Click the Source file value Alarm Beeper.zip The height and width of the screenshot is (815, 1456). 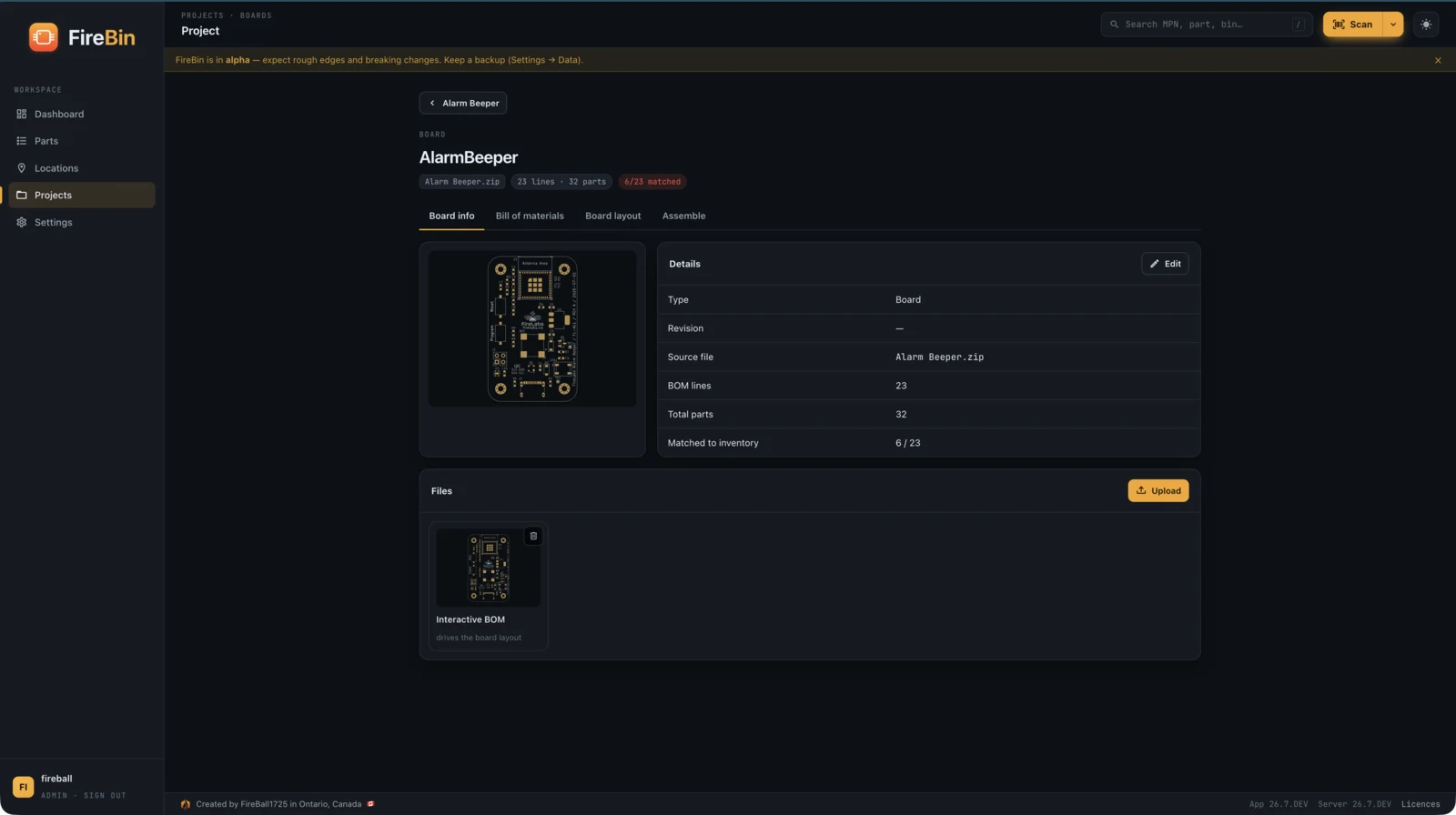[939, 357]
